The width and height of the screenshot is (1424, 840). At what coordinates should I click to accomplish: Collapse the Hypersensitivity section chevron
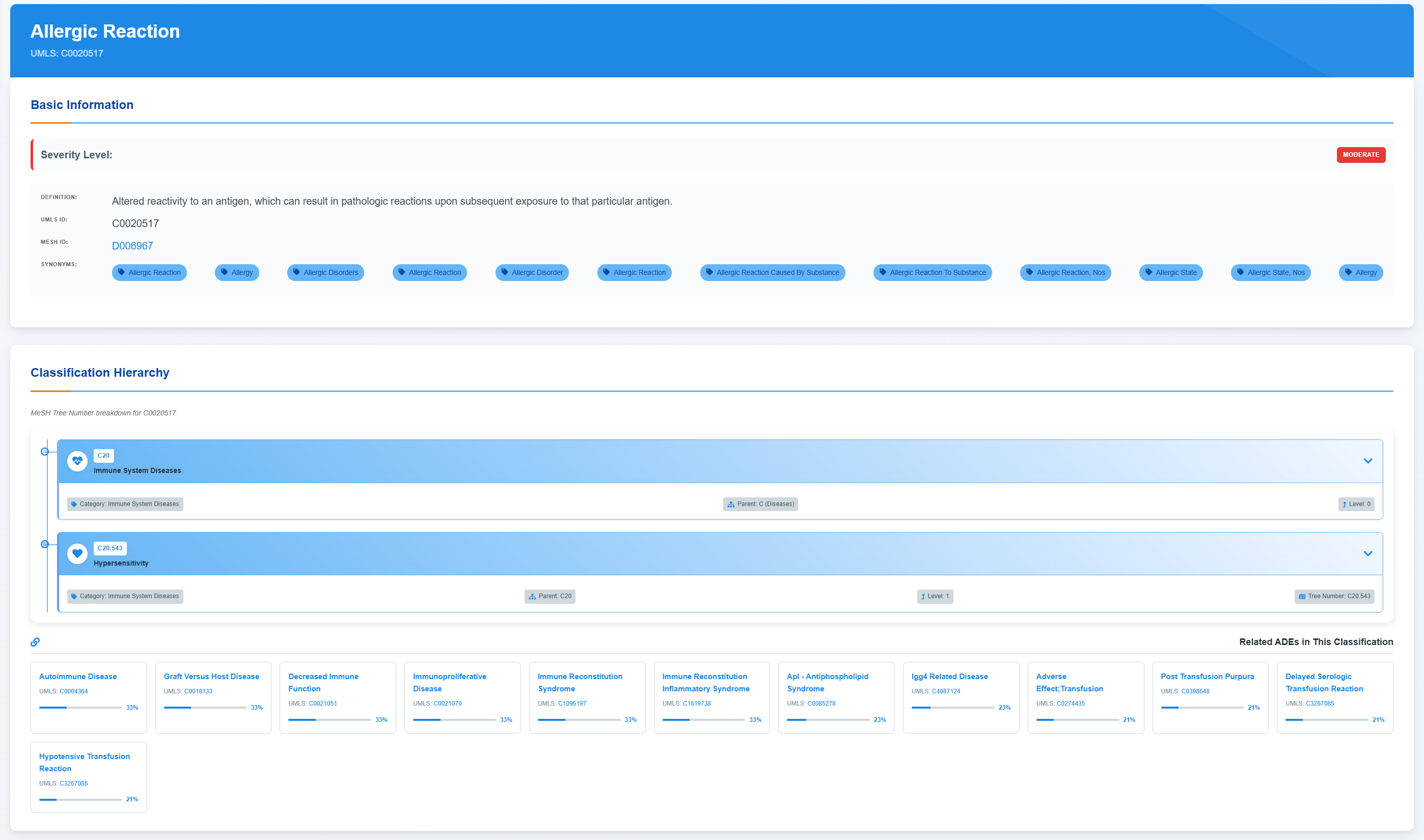(x=1367, y=553)
